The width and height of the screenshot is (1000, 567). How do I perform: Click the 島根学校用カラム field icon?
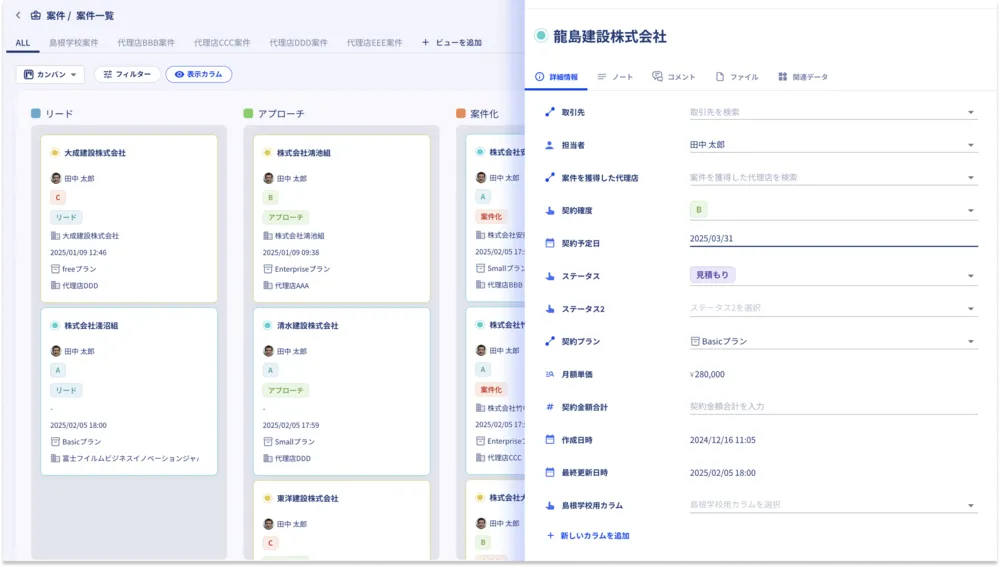pyautogui.click(x=550, y=505)
